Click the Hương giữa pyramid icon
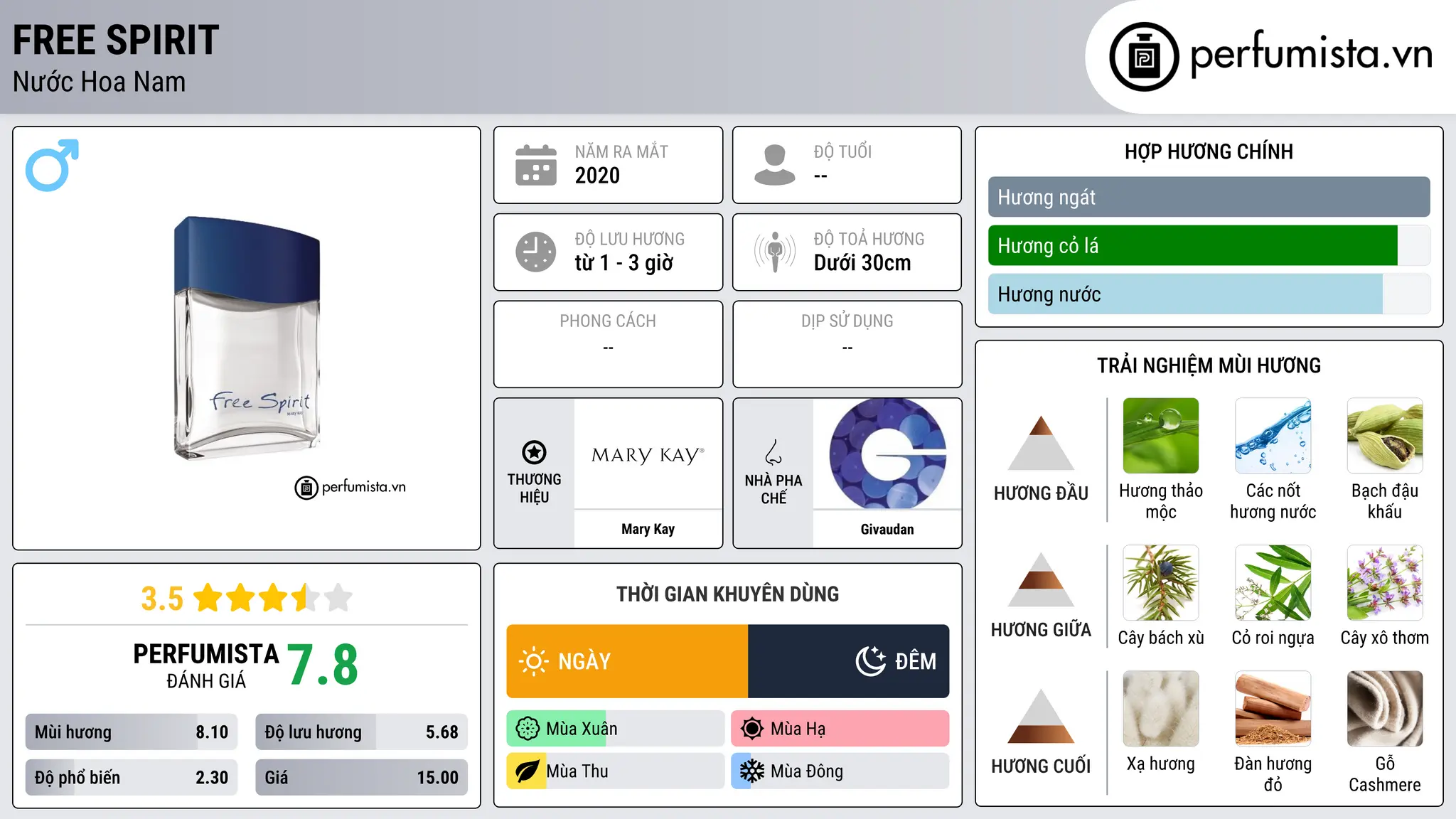1456x819 pixels. point(1041,579)
